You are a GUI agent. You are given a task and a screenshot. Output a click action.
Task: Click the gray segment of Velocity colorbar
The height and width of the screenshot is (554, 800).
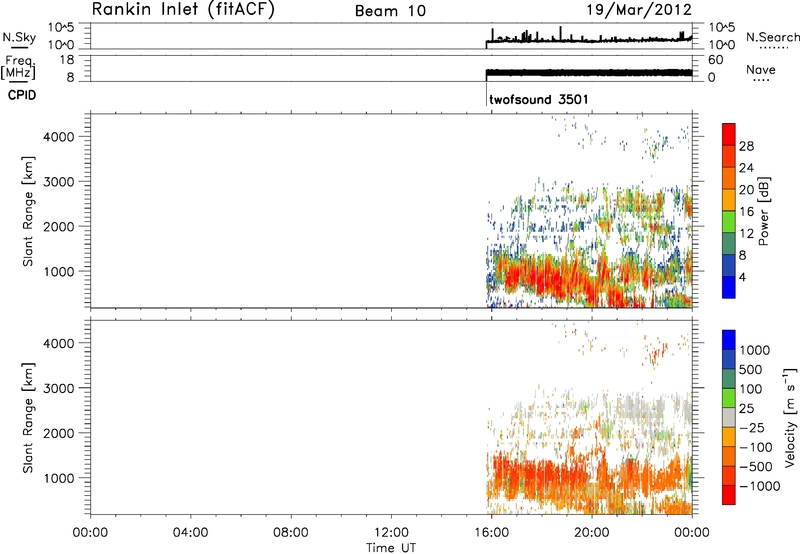[x=729, y=418]
